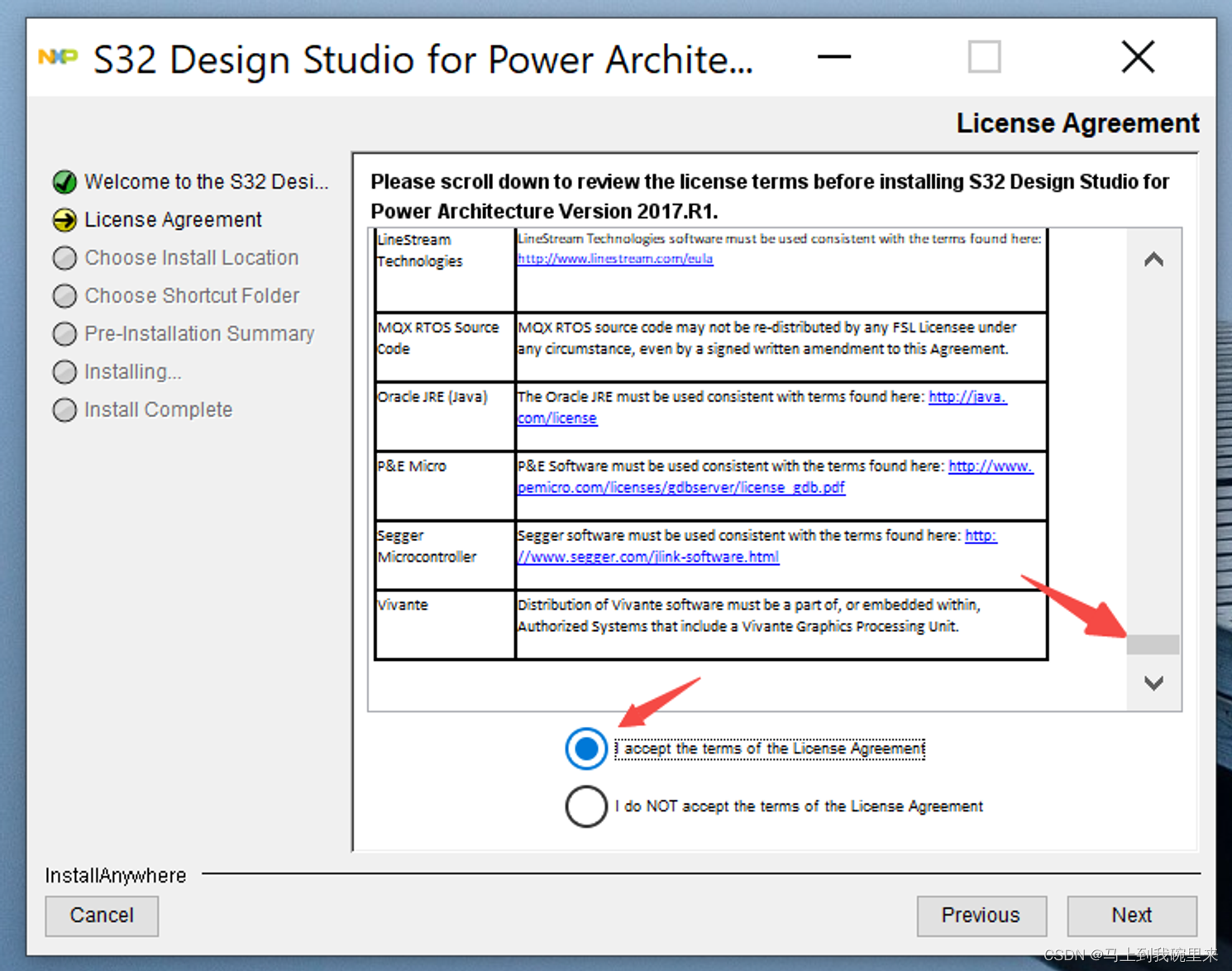1232x971 pixels.
Task: Open the Oracle JRE java.com/license link
Action: [762, 408]
